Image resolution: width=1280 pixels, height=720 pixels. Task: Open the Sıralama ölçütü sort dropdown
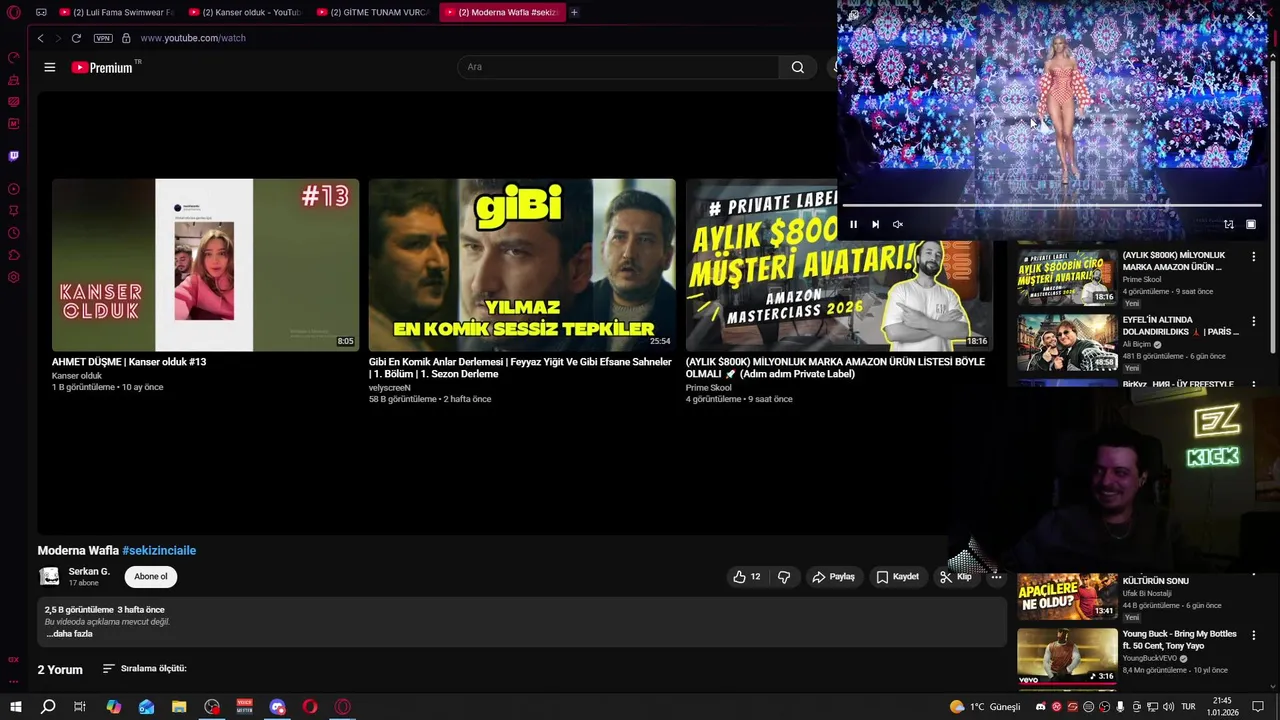[144, 668]
